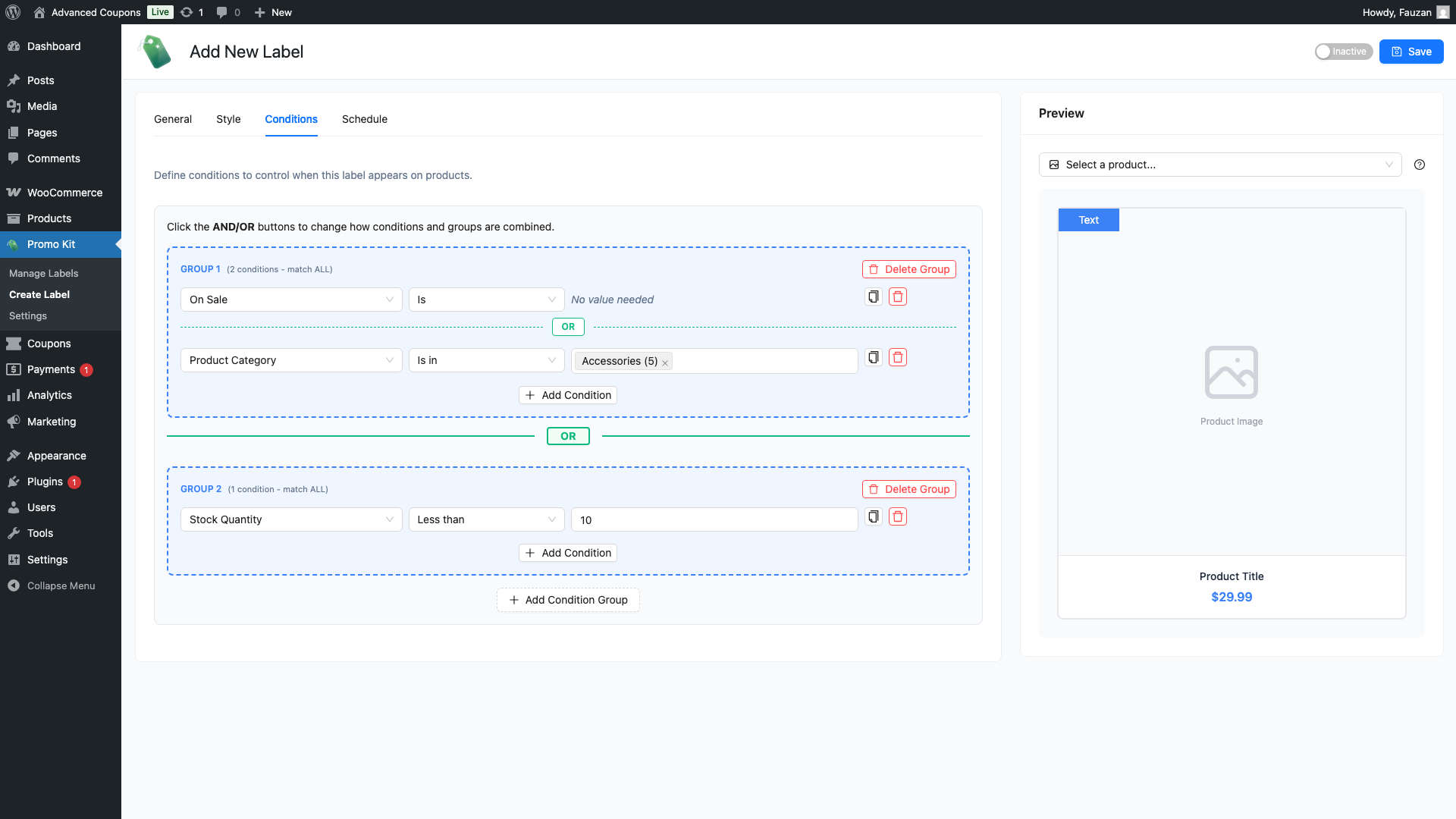Click the stock quantity value field
The width and height of the screenshot is (1456, 819).
click(714, 519)
